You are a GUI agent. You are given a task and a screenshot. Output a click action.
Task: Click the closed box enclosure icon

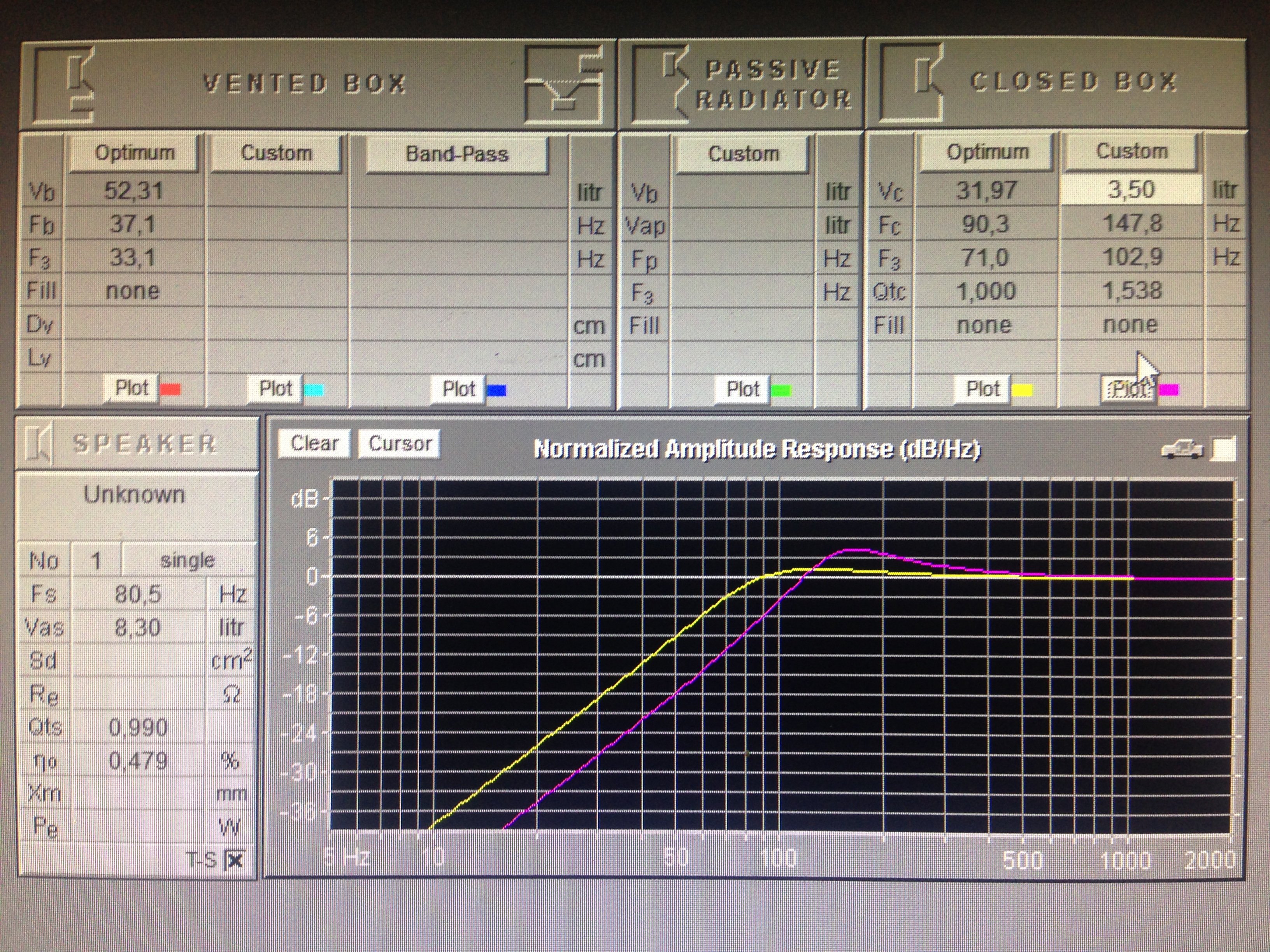pos(912,83)
